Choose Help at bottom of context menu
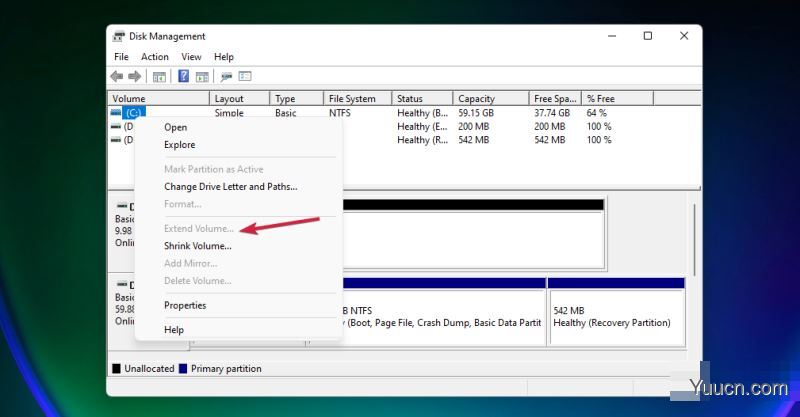The image size is (800, 417). pyautogui.click(x=174, y=329)
